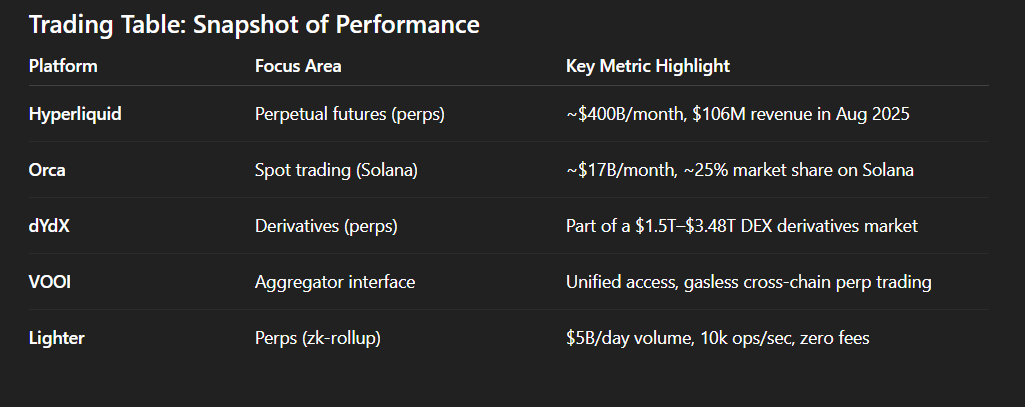Click the Trading Table title heading

pyautogui.click(x=254, y=25)
